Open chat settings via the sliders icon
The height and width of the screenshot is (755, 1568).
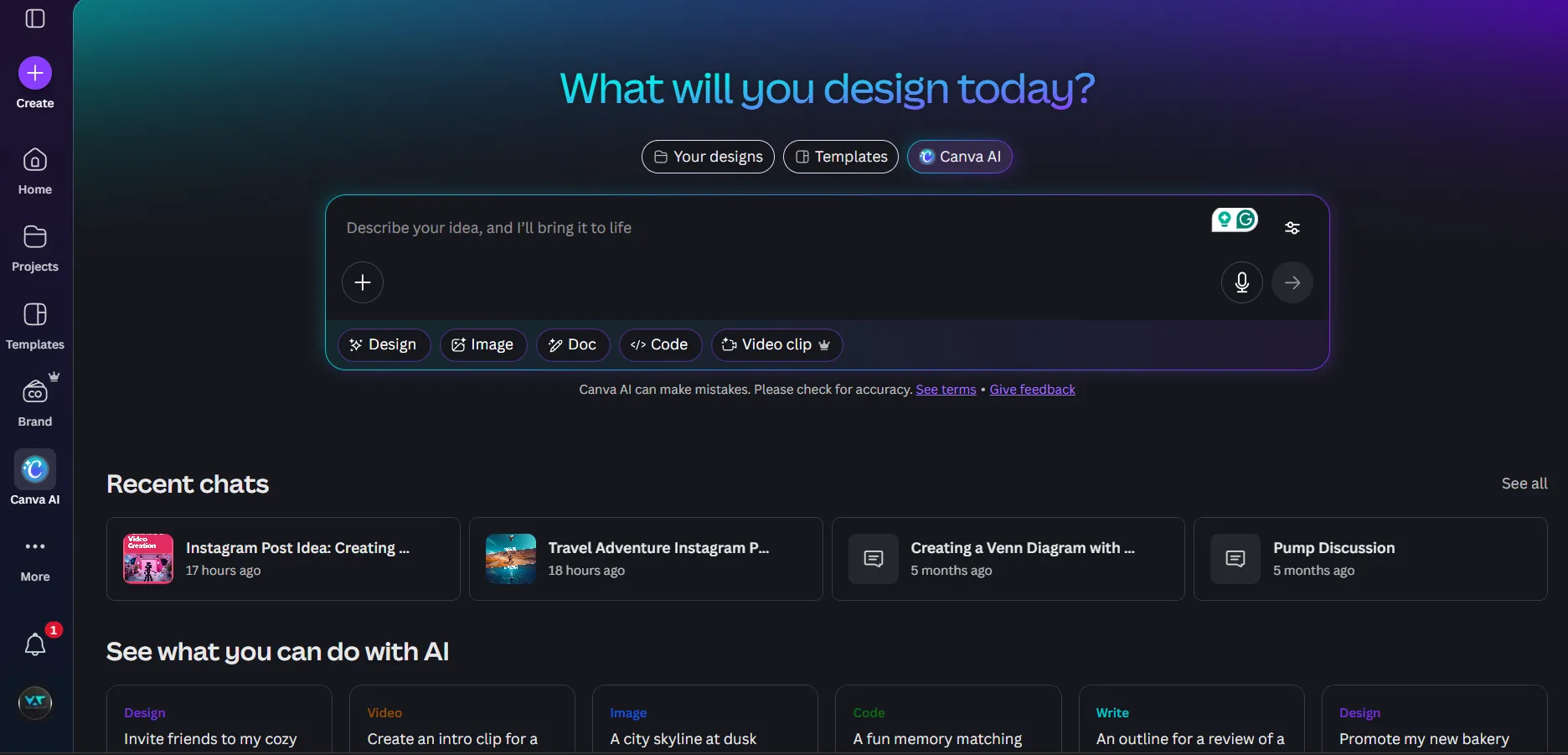(x=1292, y=228)
